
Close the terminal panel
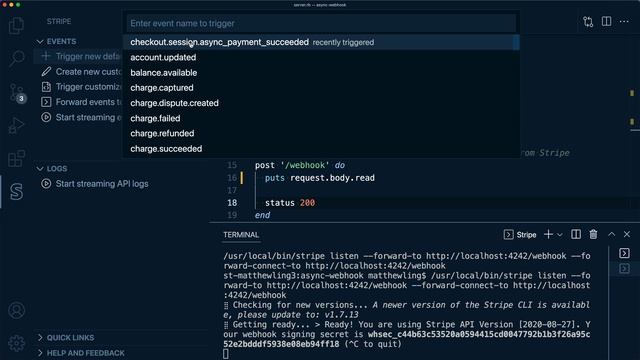coord(627,234)
